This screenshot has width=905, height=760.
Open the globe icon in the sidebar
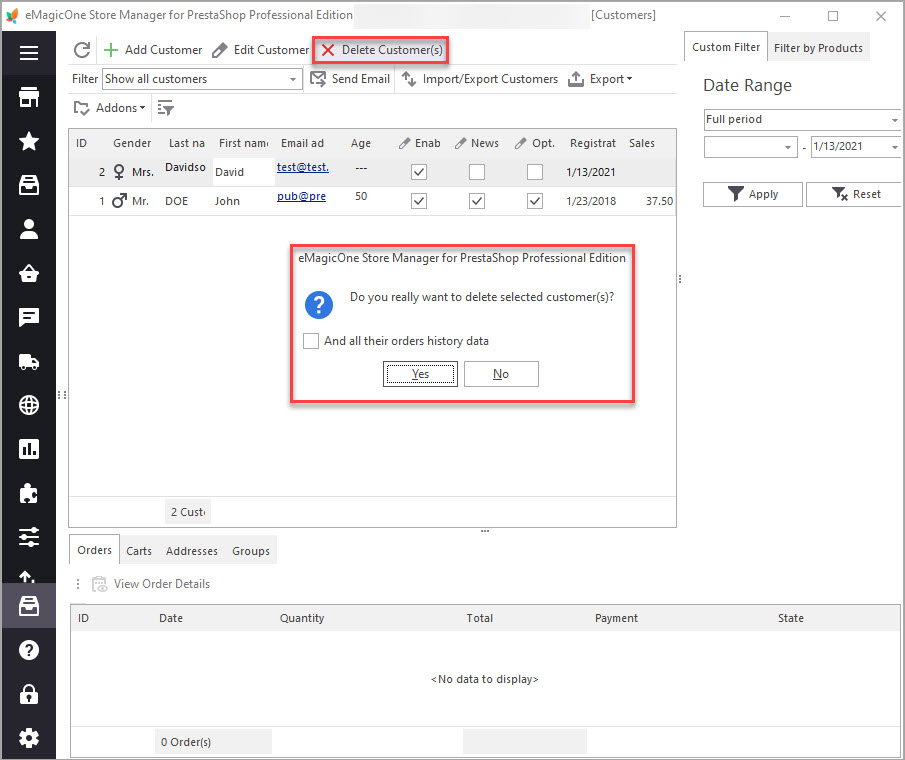point(29,405)
